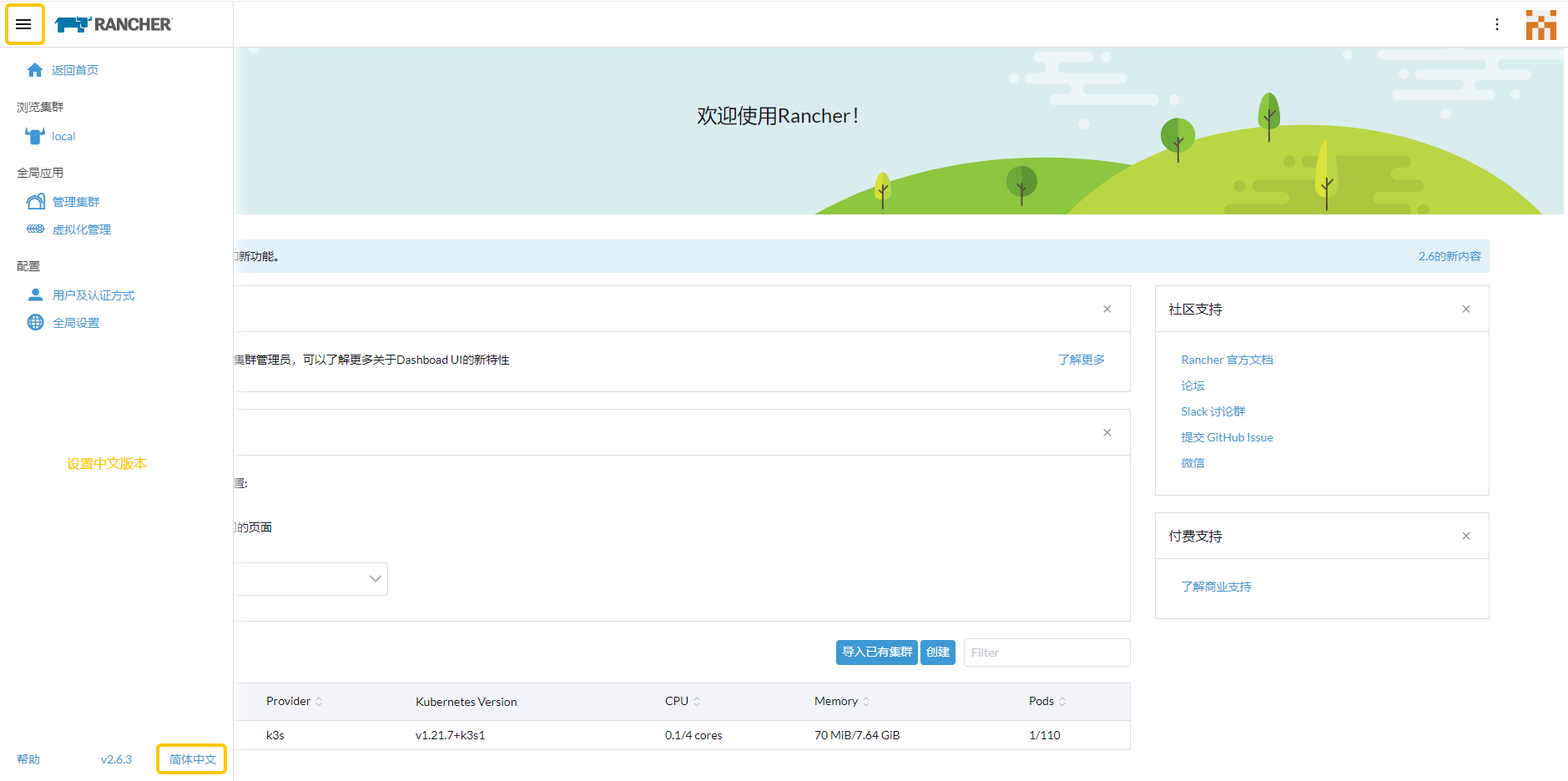Close the 社区支持 panel
This screenshot has height=781, width=1568.
tap(1466, 309)
